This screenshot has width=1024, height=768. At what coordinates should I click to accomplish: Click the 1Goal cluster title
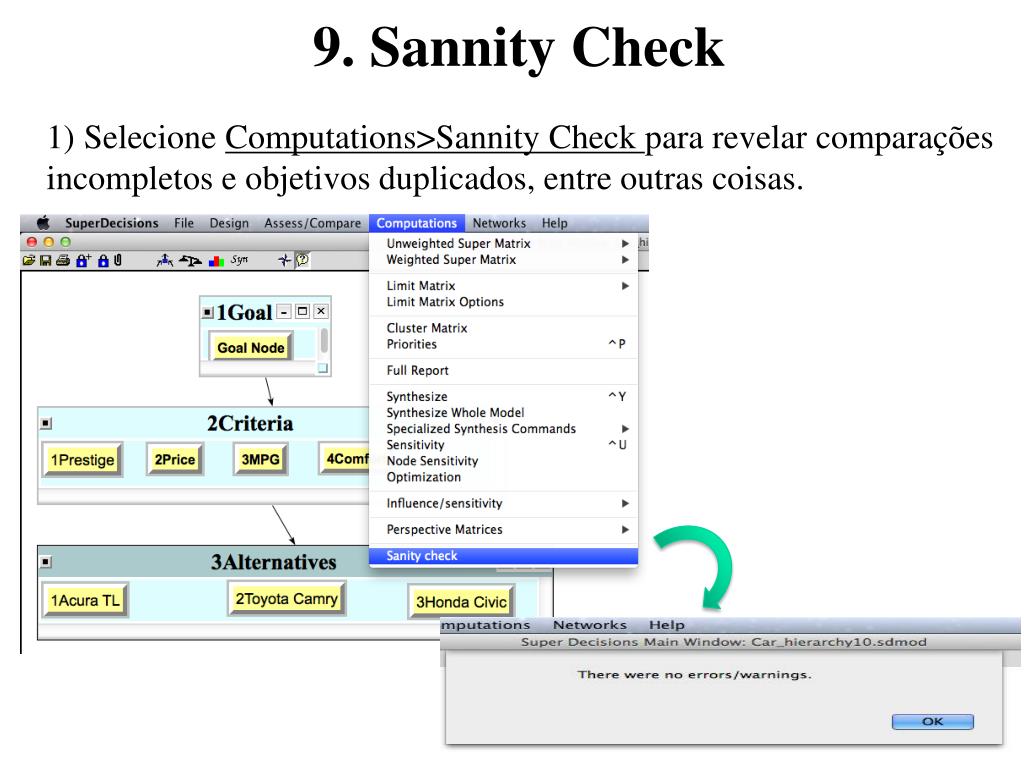[244, 312]
